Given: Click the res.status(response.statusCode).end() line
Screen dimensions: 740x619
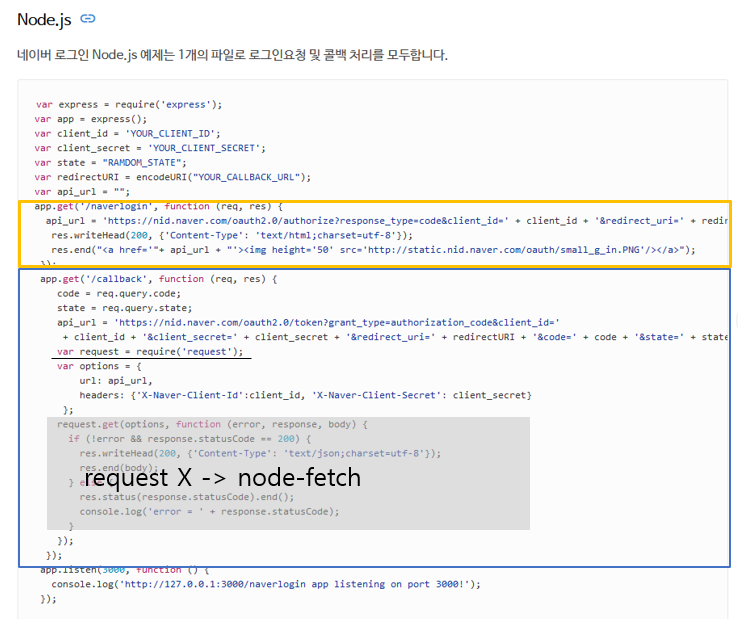Looking at the screenshot, I should click(x=187, y=497).
